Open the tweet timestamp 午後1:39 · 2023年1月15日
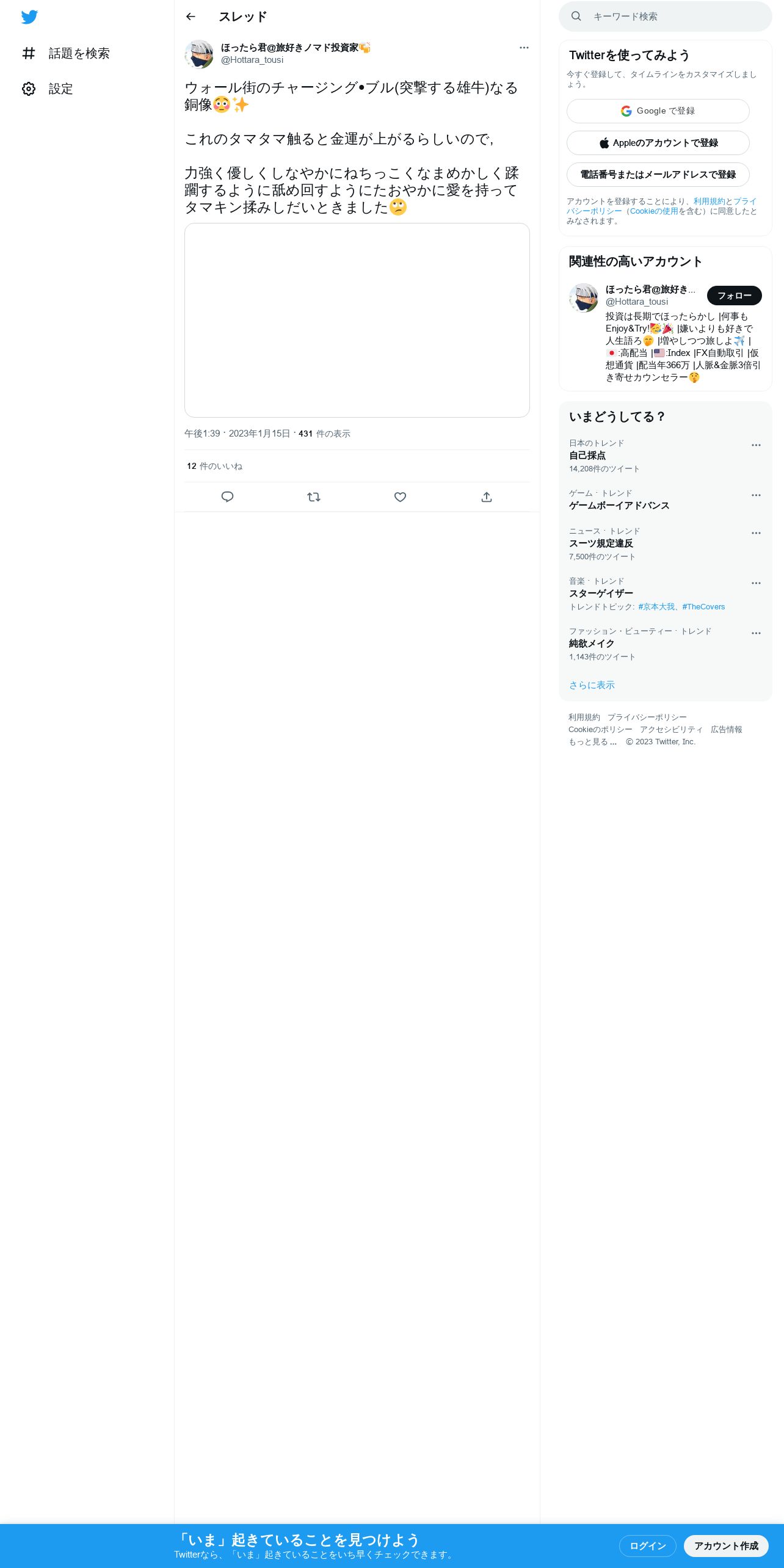 point(238,434)
